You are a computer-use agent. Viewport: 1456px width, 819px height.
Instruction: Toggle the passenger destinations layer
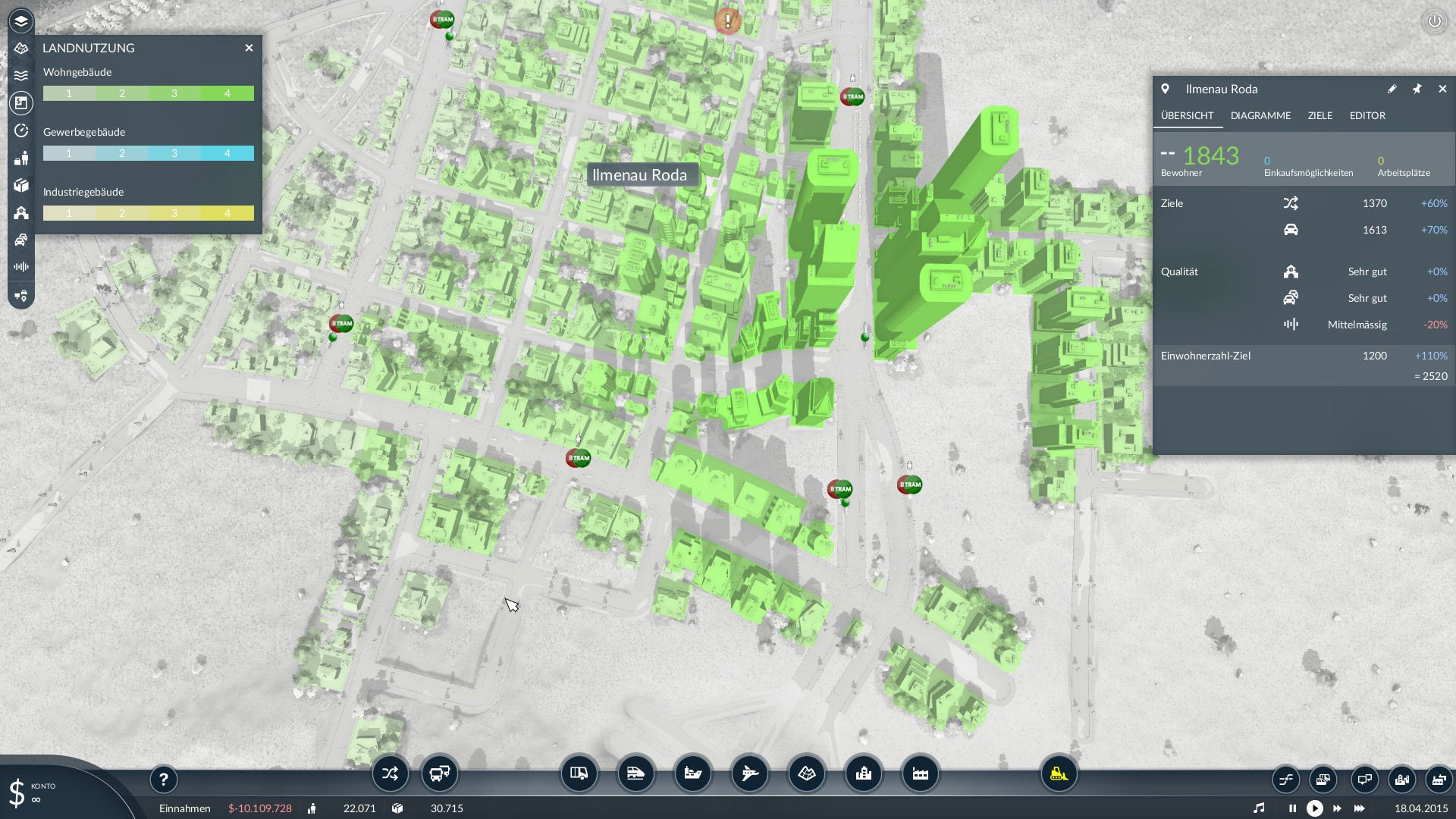pyautogui.click(x=21, y=158)
